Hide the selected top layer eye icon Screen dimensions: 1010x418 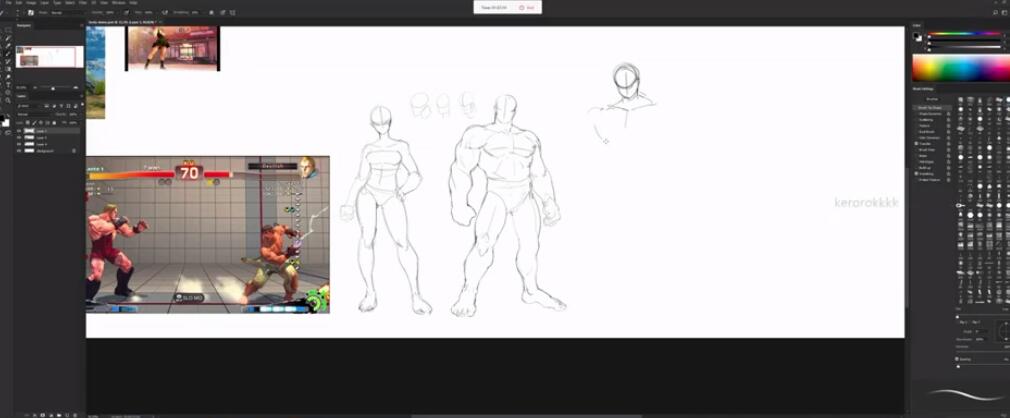coord(19,131)
